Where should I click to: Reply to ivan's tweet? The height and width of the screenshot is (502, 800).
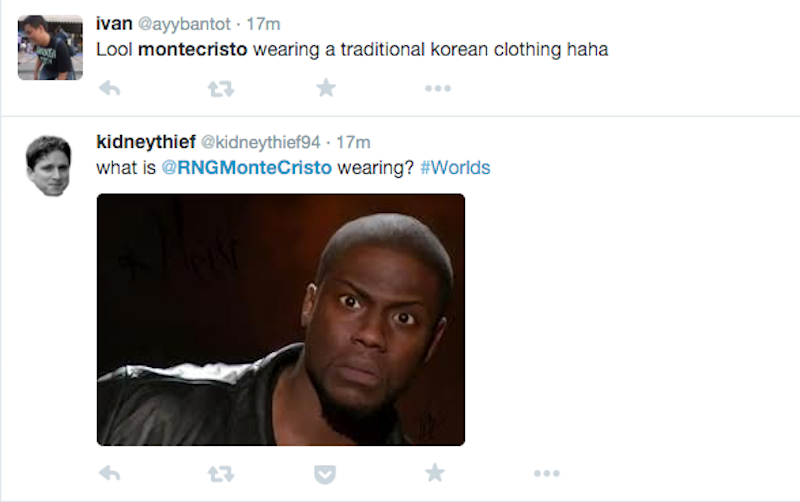coord(110,88)
